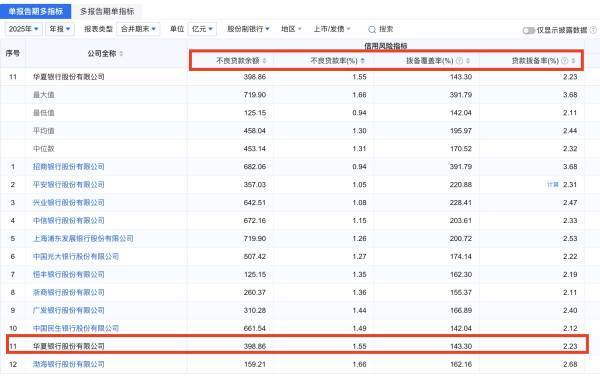Open the 2025年 year dropdown

coord(23,29)
